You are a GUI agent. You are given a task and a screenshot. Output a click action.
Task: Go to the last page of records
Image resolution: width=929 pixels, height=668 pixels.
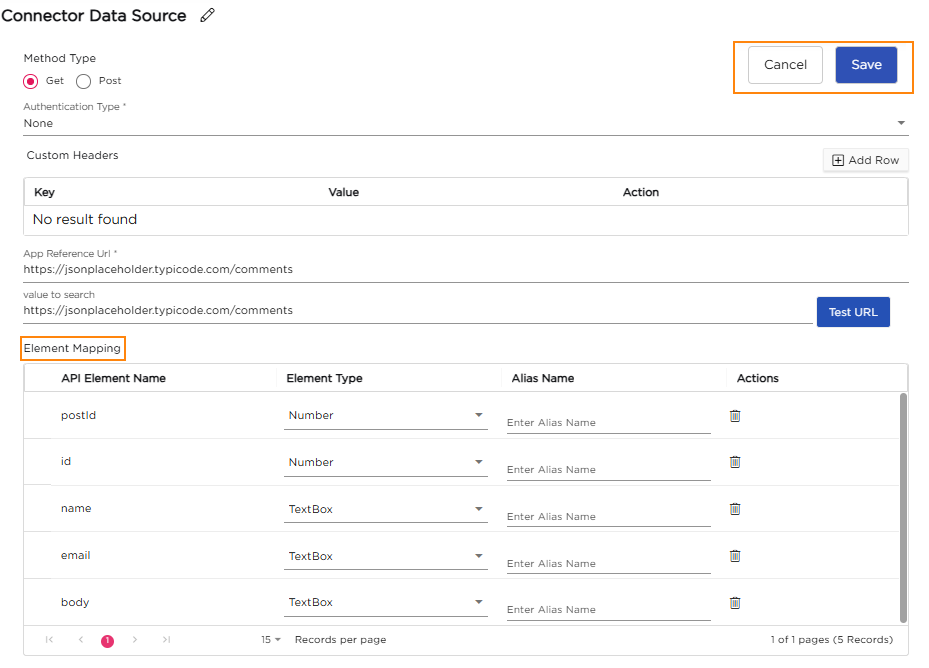point(166,640)
